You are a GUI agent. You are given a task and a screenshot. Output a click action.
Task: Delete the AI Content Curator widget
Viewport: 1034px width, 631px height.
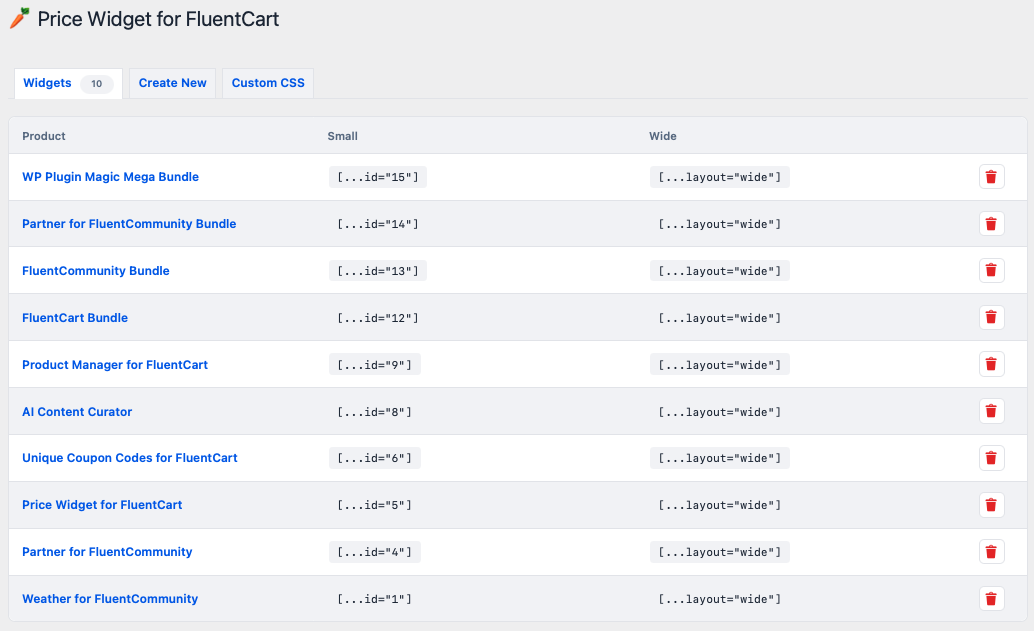(991, 411)
